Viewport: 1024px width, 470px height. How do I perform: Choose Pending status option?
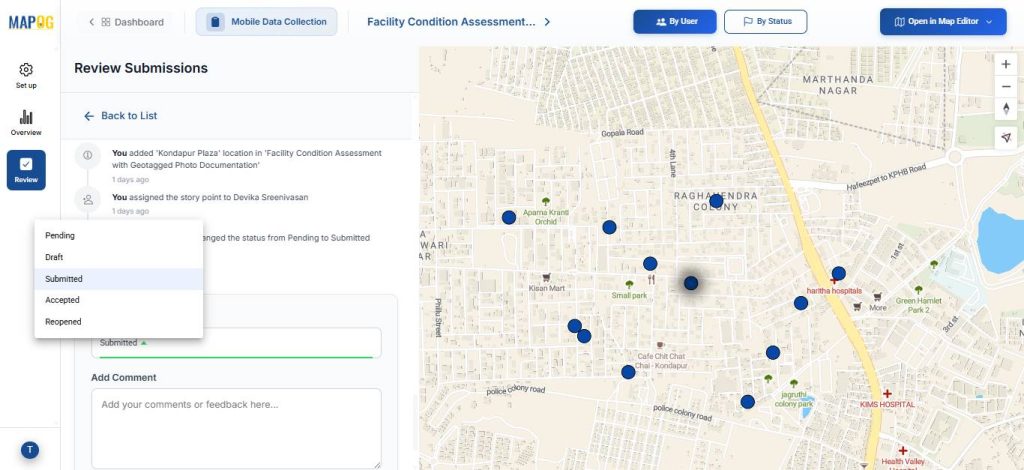(119, 236)
